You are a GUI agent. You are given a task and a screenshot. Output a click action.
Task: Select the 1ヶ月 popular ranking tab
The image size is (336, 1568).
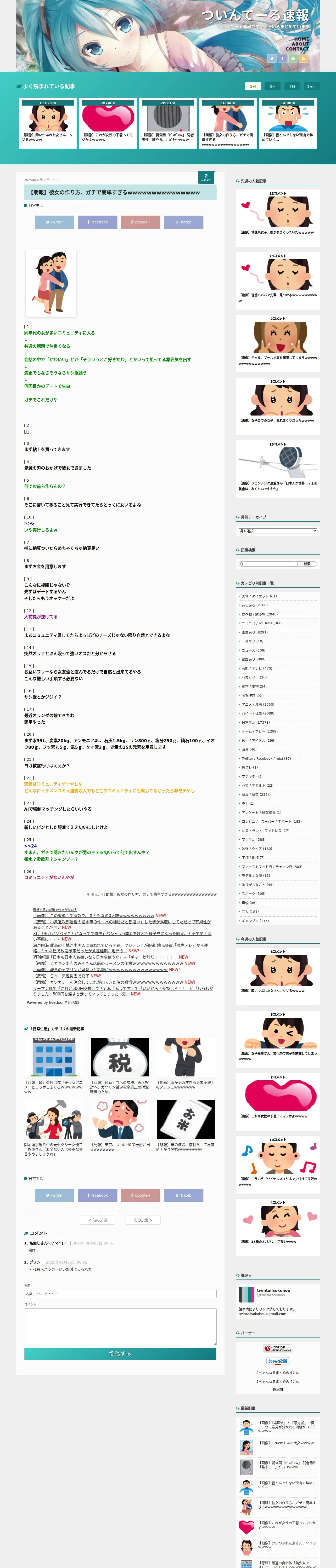coord(312,87)
